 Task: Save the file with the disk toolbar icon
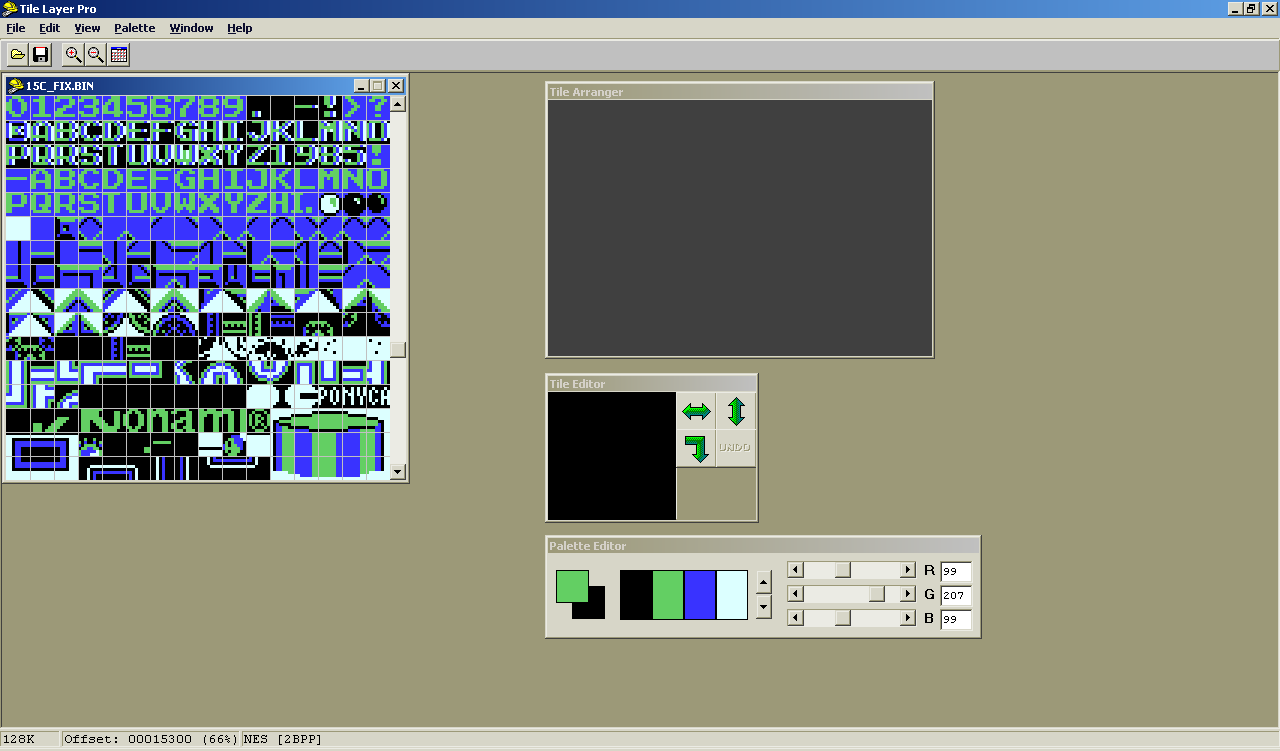(40, 54)
